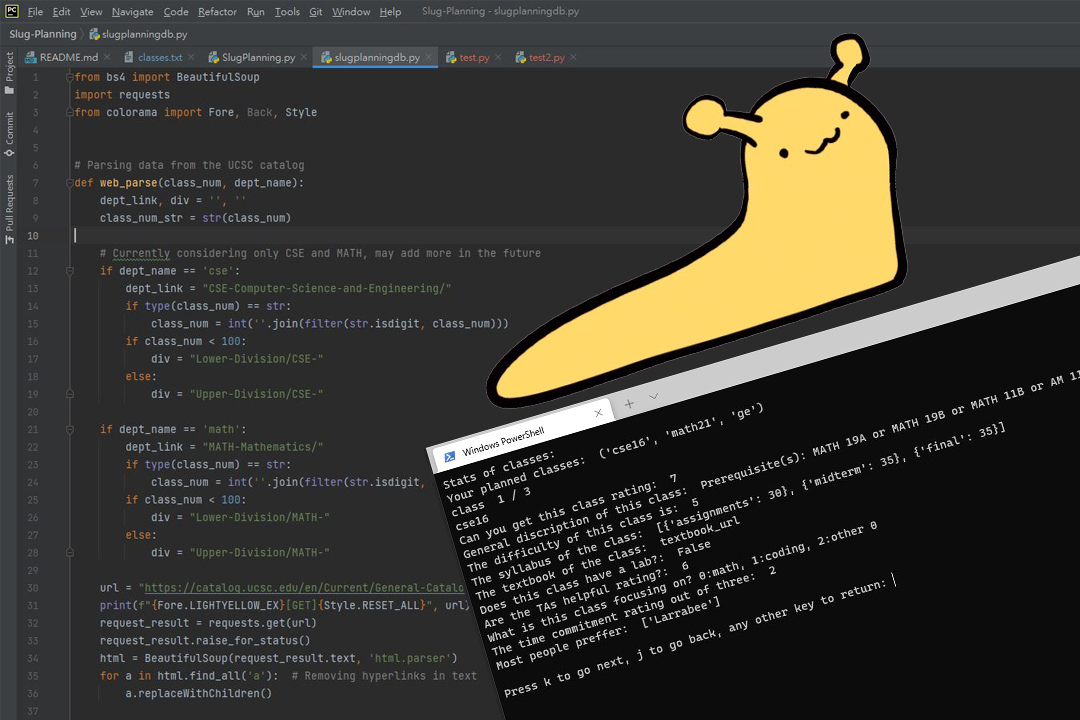The width and height of the screenshot is (1080, 720).
Task: Click the Python file icon on test.py tab
Action: (x=451, y=57)
